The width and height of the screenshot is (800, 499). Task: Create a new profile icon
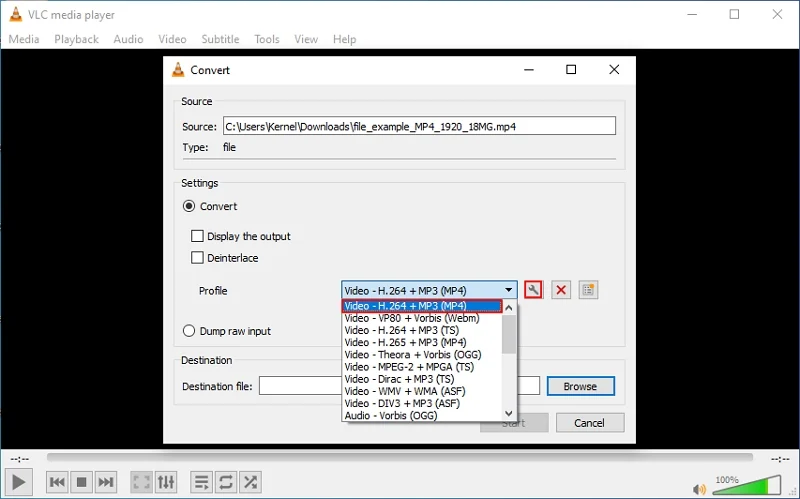(588, 290)
